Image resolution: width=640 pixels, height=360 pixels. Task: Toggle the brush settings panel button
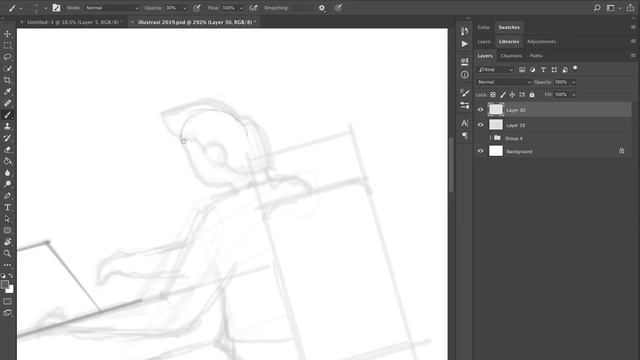56,8
